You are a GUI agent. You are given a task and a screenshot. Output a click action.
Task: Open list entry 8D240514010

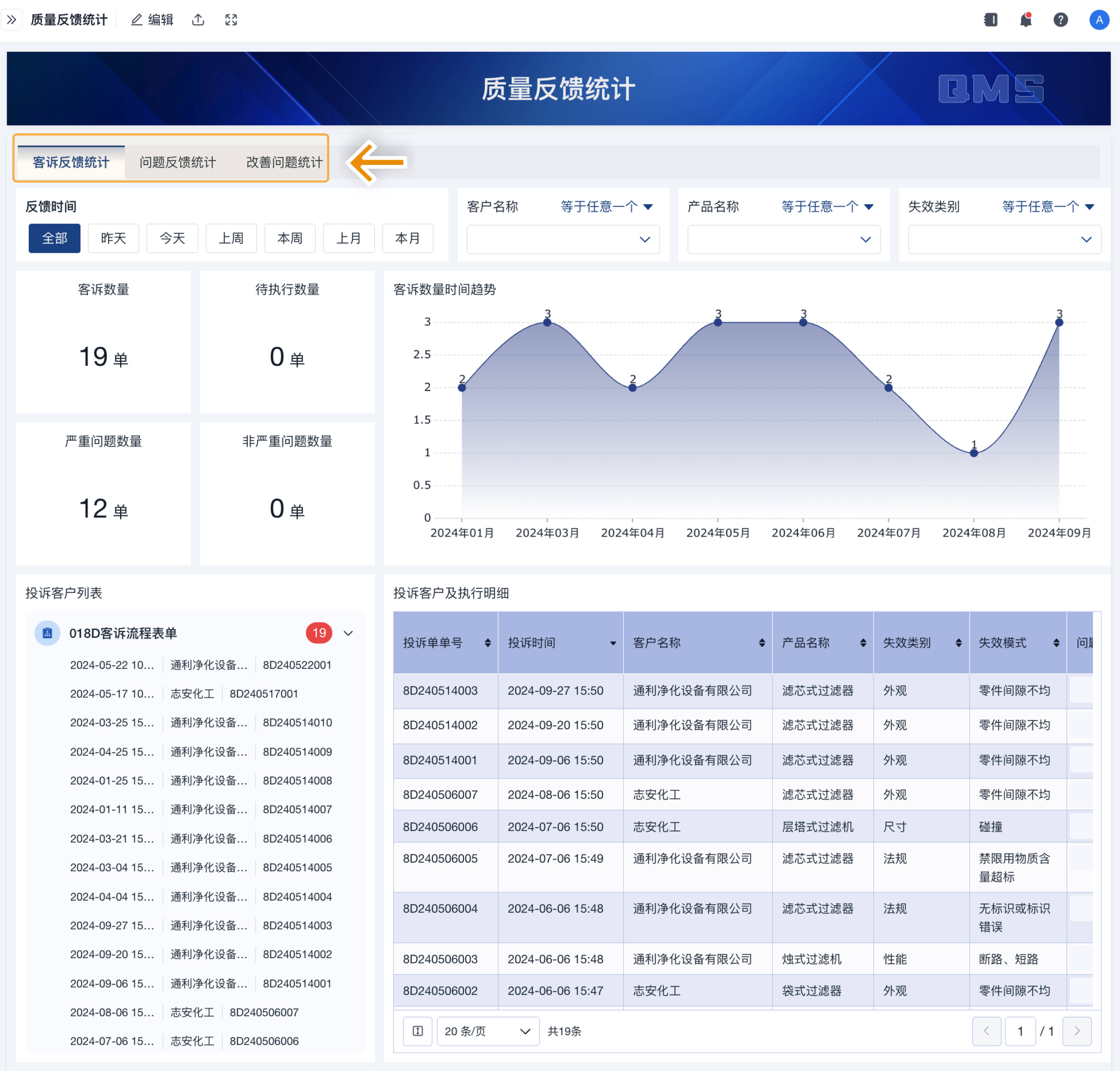tap(201, 723)
